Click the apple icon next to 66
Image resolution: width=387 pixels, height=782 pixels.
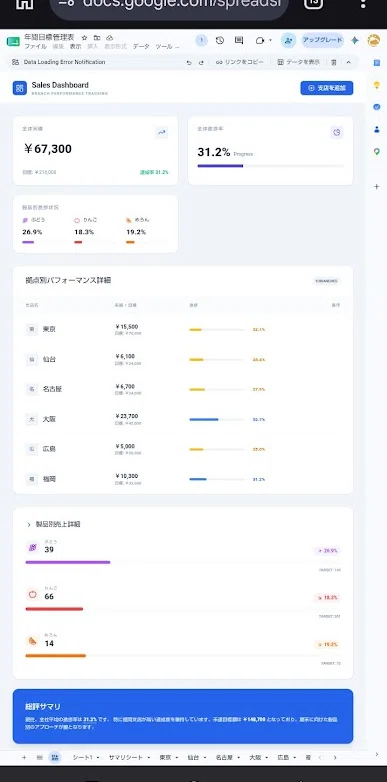(x=32, y=594)
